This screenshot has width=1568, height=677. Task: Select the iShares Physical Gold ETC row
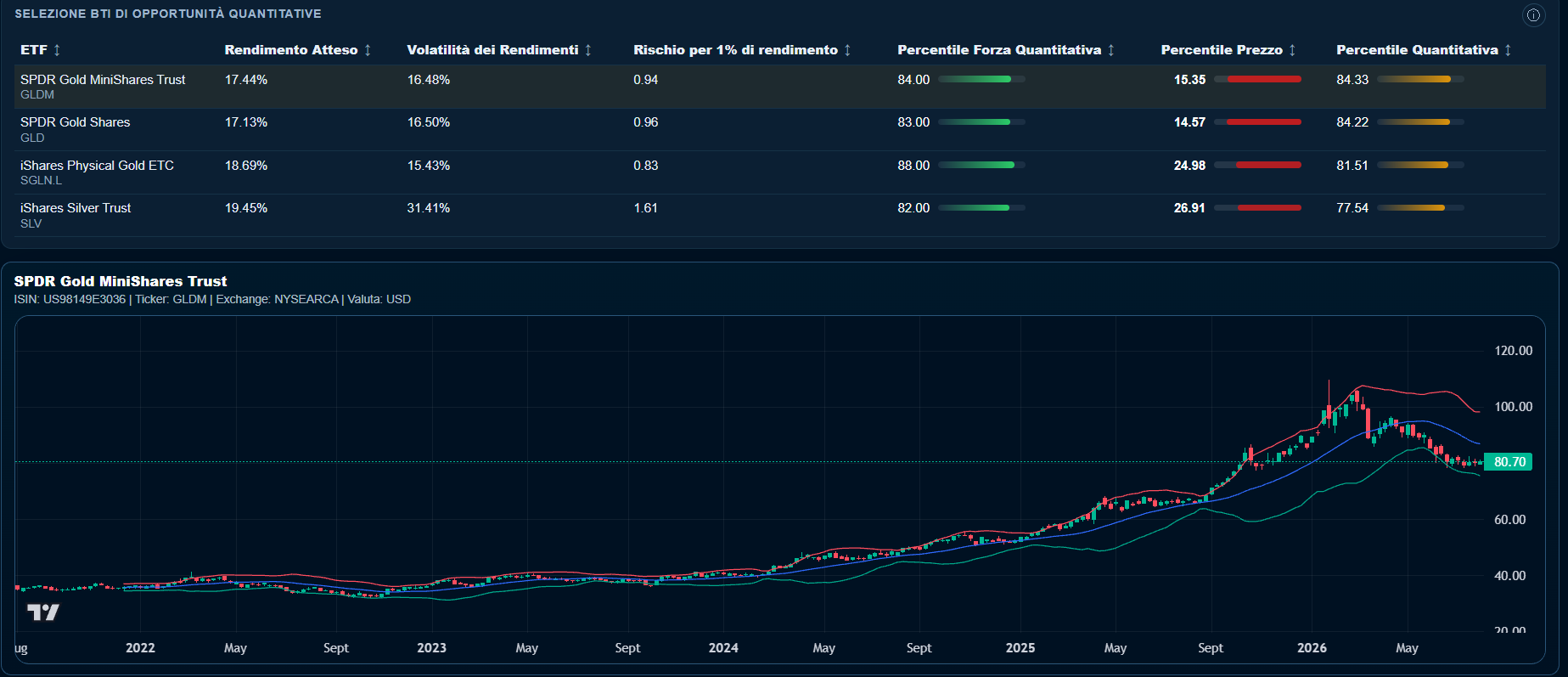pos(780,172)
